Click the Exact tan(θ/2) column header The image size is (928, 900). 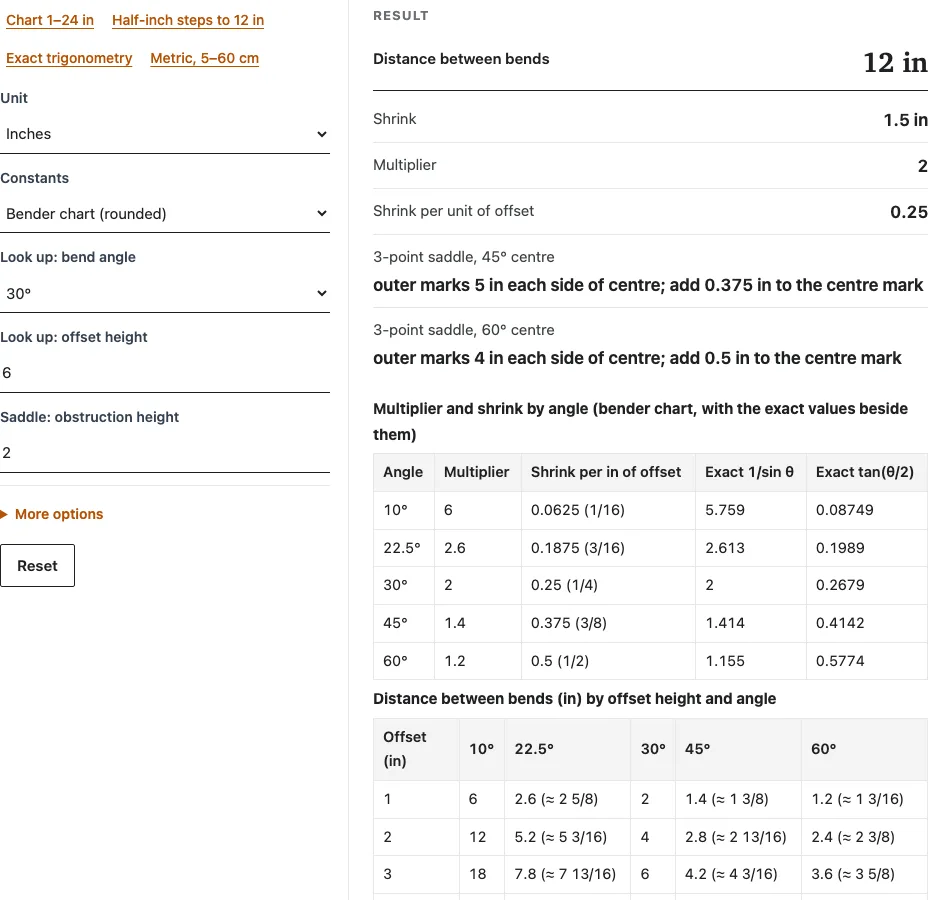point(865,472)
